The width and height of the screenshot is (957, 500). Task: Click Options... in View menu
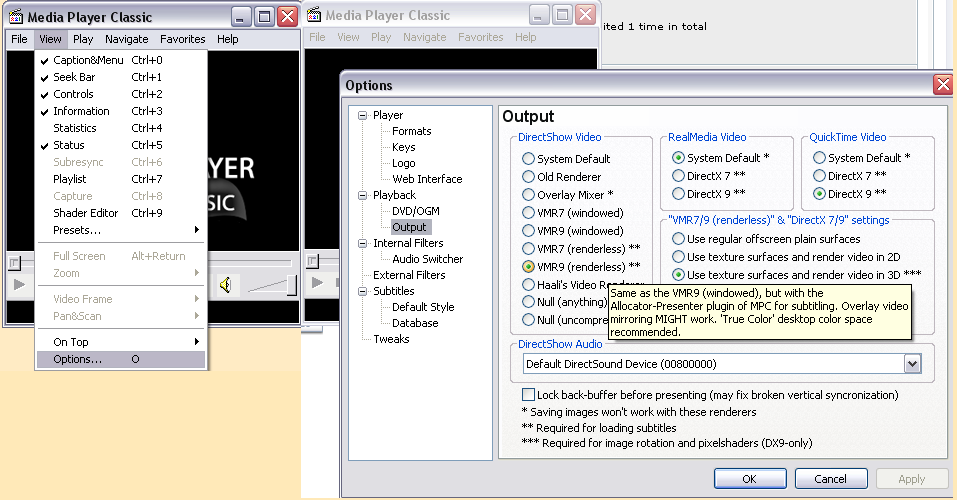[x=121, y=359]
